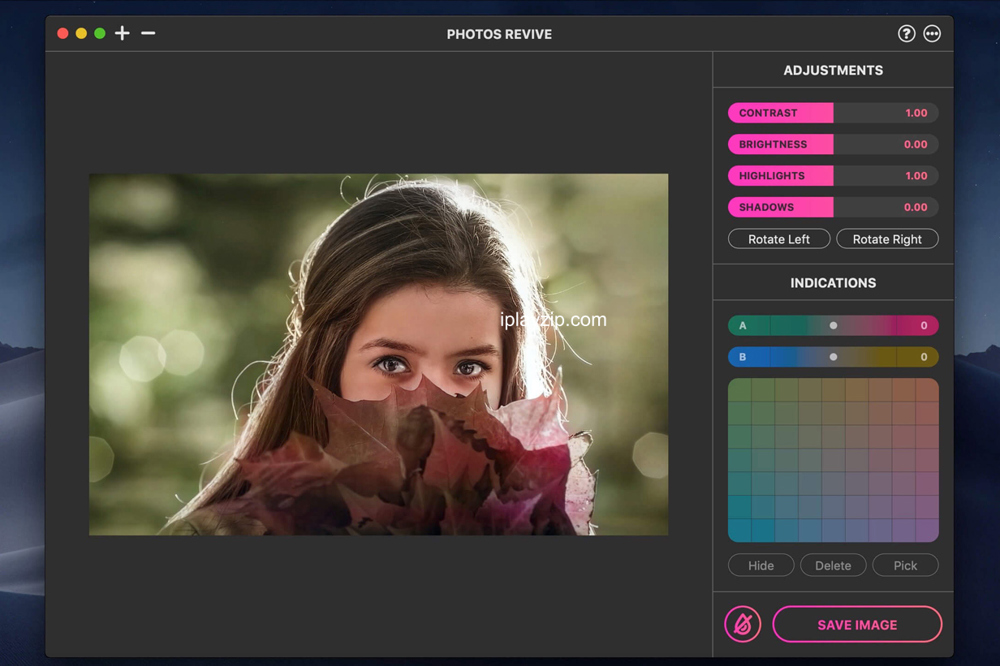Open the more options ellipsis icon
This screenshot has width=1000, height=666.
932,34
